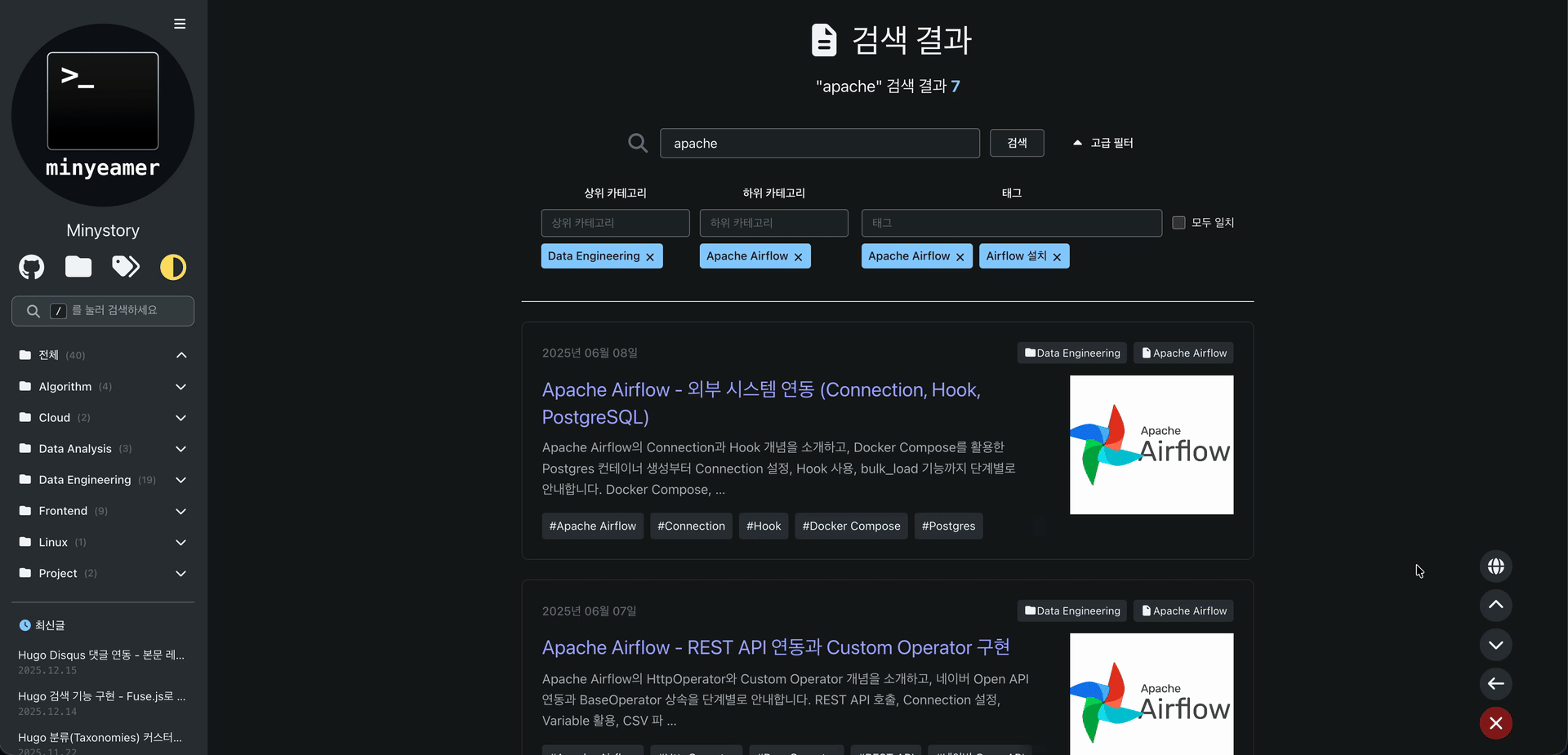Open the 외부 시스템 연동 post title
Image resolution: width=1568 pixels, height=755 pixels.
(761, 403)
